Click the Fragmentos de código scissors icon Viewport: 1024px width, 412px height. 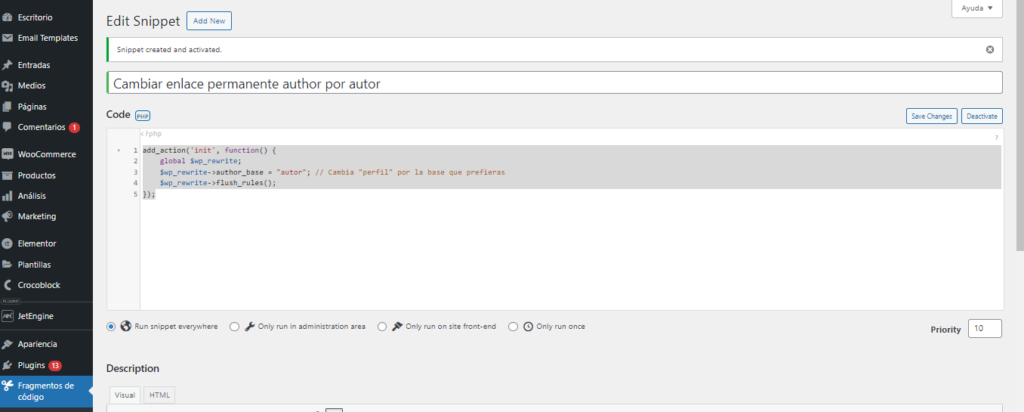[x=7, y=385]
